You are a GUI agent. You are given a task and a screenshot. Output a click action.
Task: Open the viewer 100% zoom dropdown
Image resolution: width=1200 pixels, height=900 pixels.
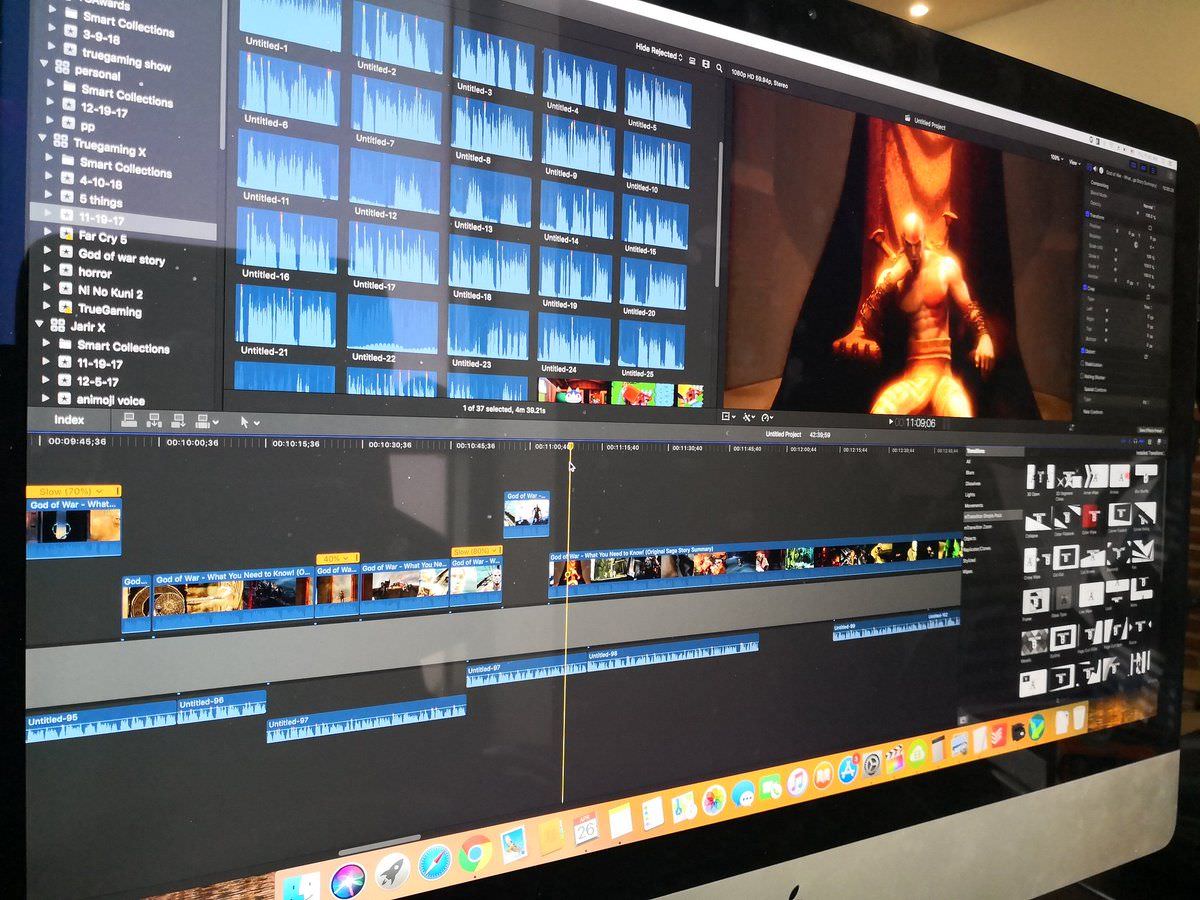1057,157
